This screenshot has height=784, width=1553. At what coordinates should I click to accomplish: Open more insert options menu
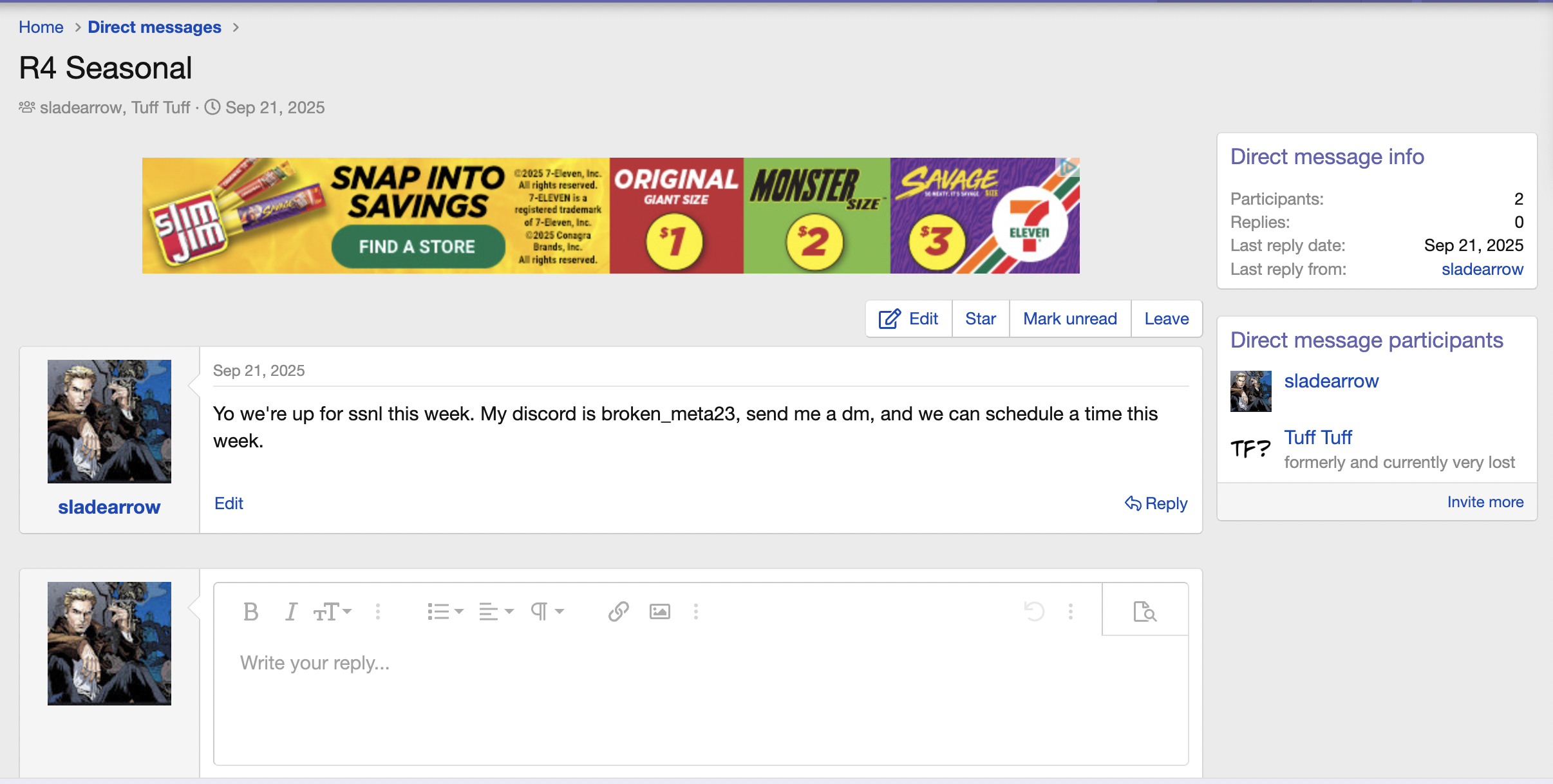coord(695,611)
